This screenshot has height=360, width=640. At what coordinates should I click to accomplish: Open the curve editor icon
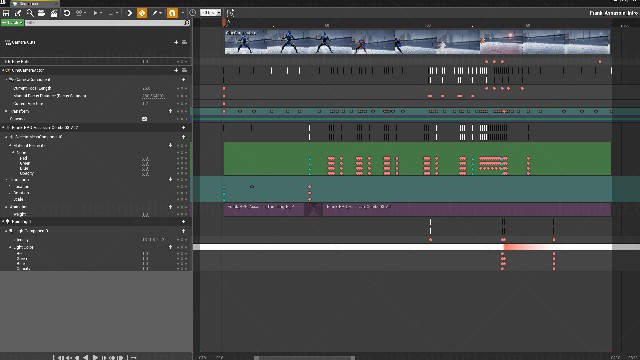pos(230,13)
